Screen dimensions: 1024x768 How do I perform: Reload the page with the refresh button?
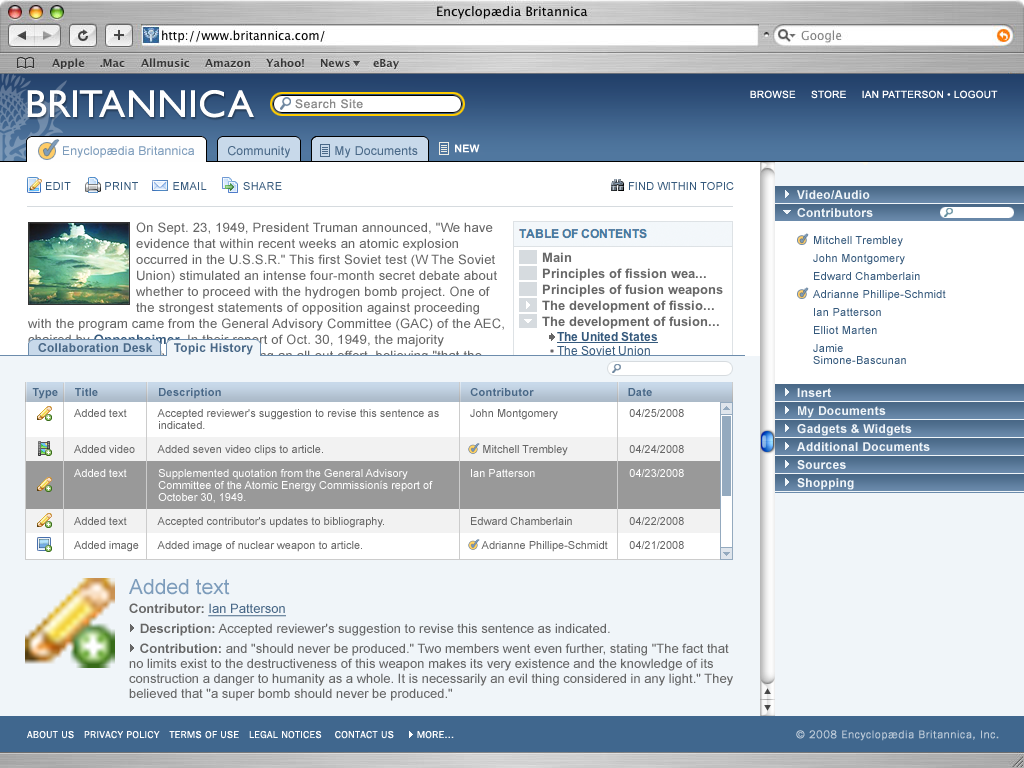pos(83,35)
